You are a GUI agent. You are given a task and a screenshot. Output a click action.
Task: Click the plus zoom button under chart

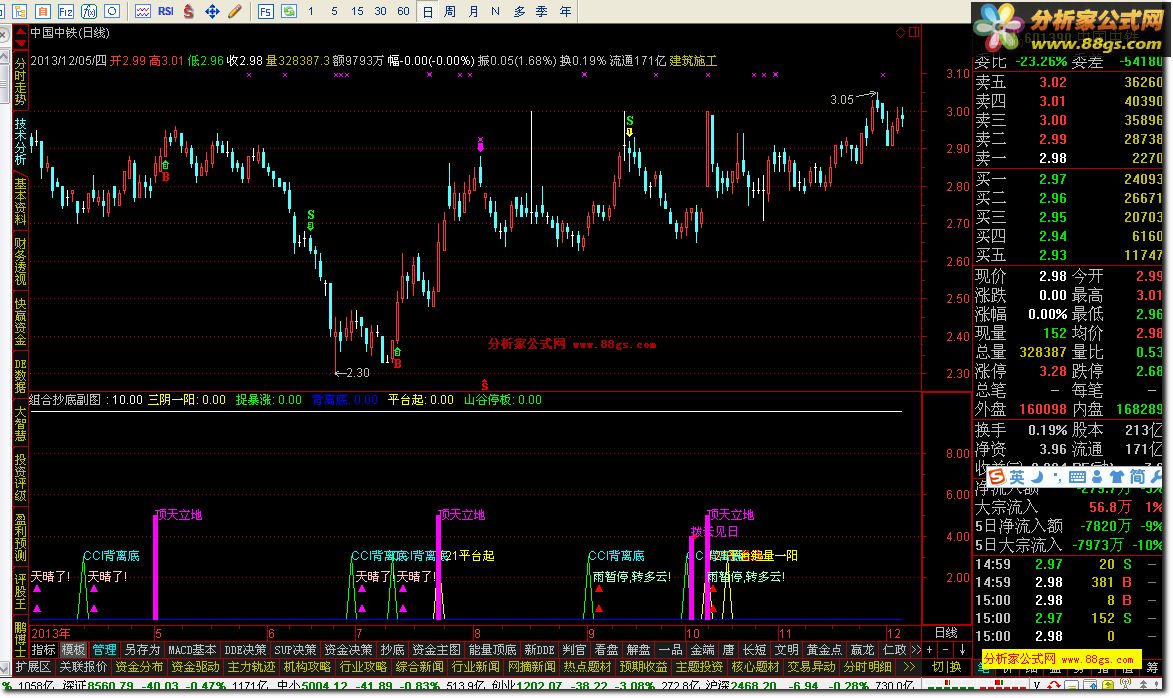(929, 649)
